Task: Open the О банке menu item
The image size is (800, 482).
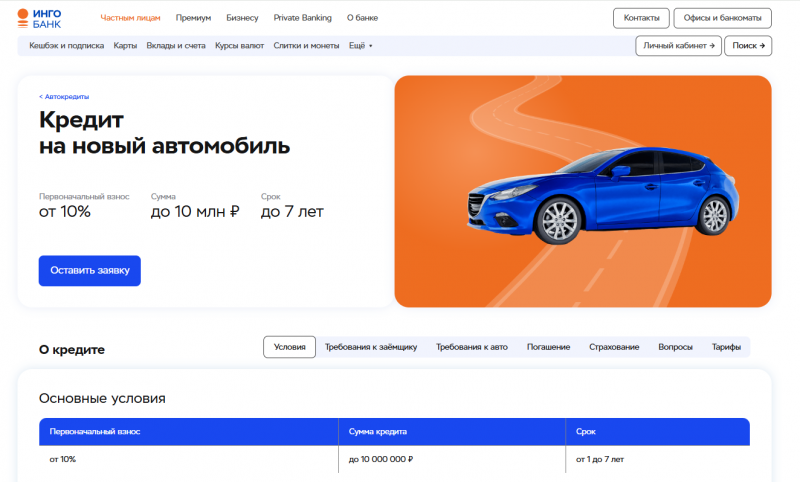Action: pyautogui.click(x=363, y=18)
